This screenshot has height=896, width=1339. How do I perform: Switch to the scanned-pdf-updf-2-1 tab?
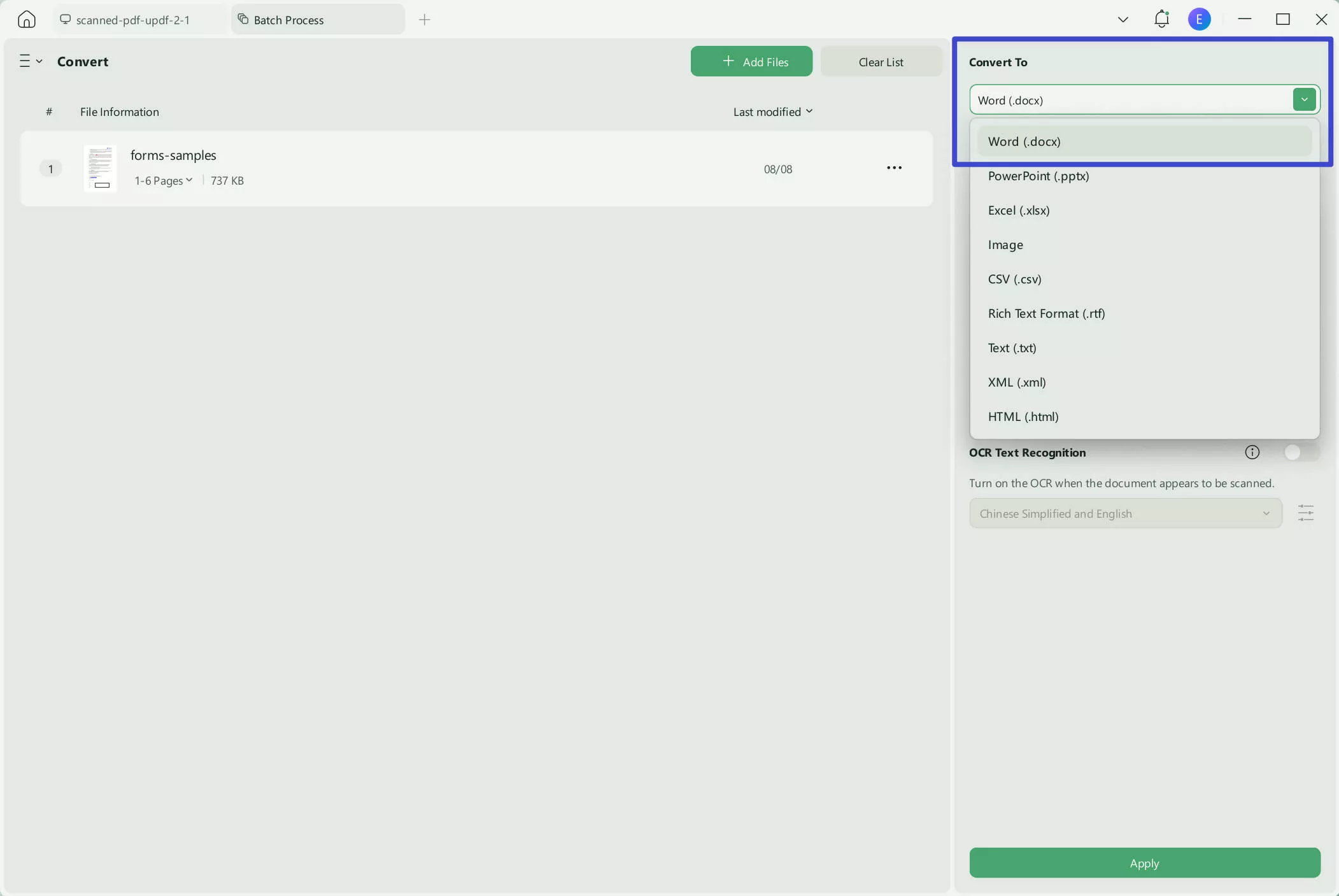[132, 20]
